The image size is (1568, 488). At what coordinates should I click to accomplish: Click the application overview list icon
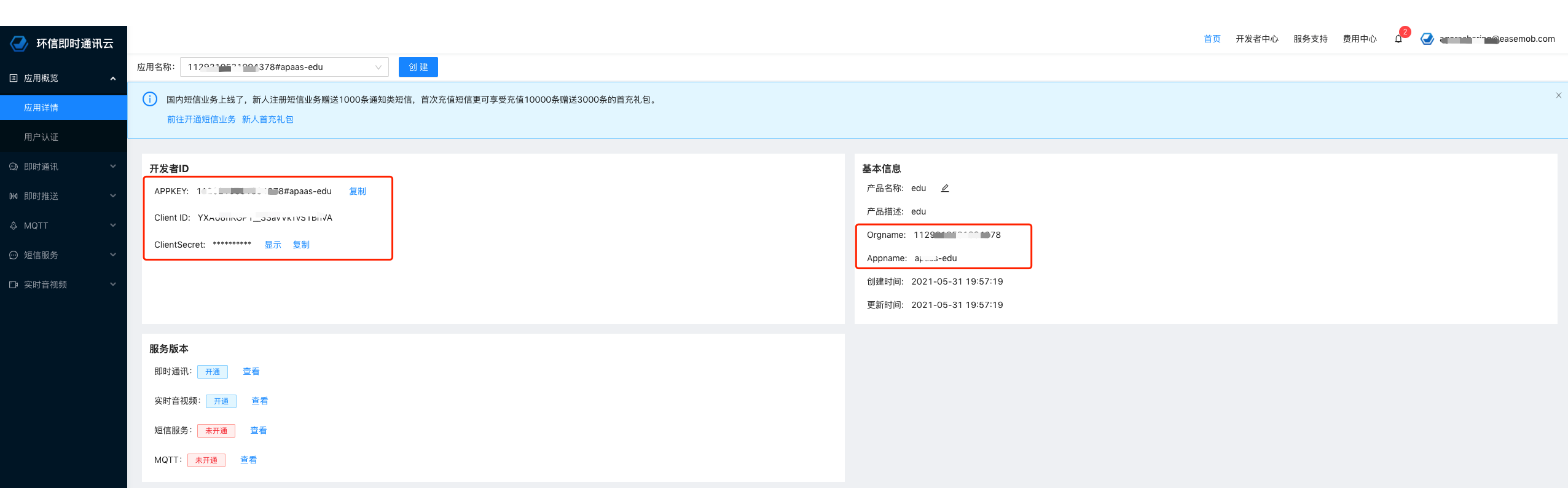(14, 78)
